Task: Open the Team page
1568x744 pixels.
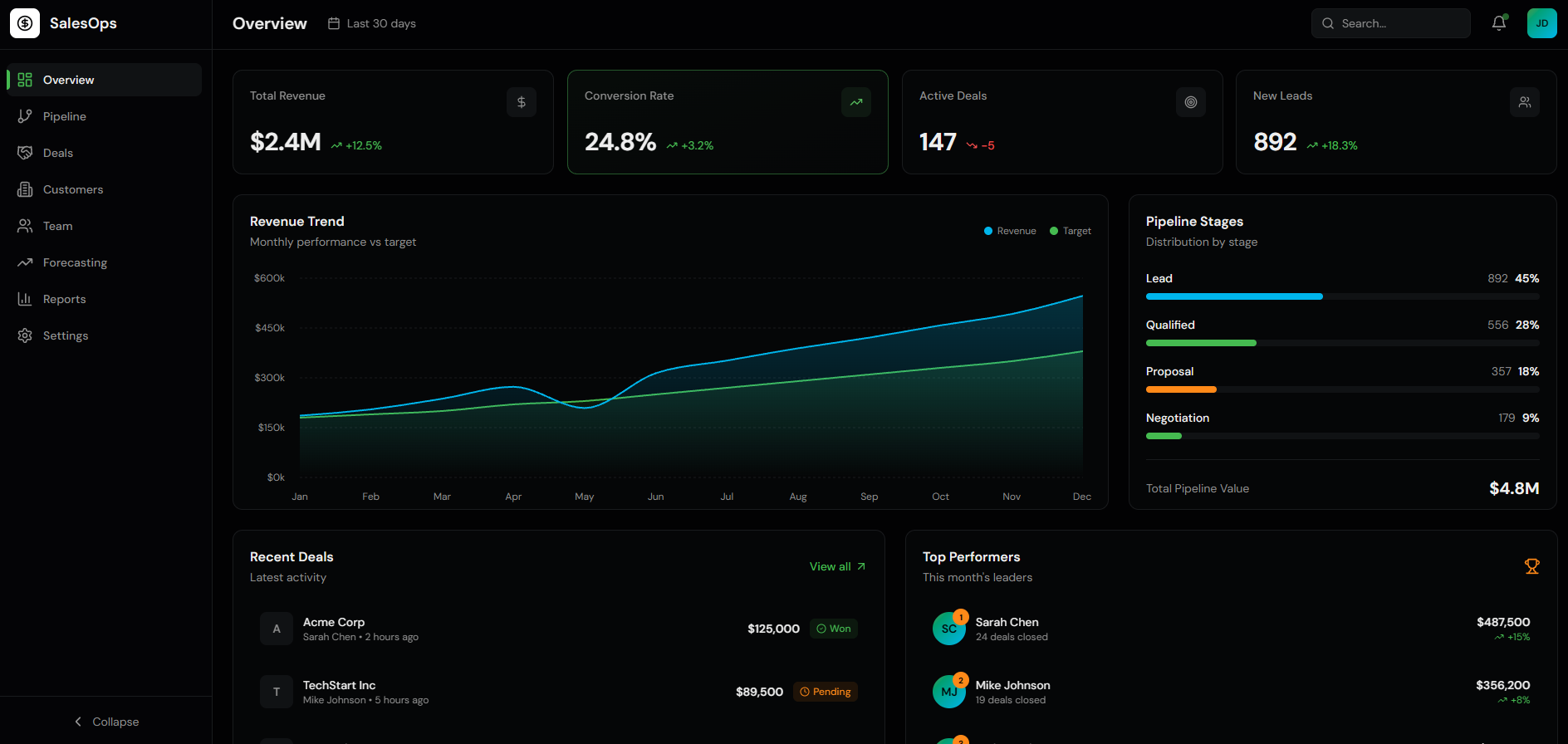Action: [105, 226]
